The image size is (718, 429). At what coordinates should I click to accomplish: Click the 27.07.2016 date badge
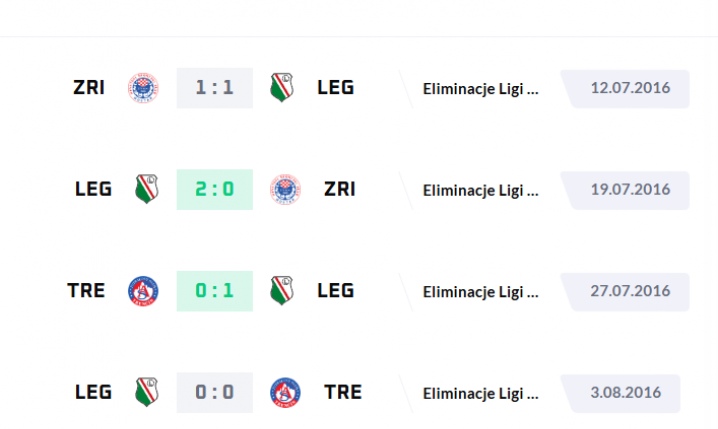coord(626,292)
